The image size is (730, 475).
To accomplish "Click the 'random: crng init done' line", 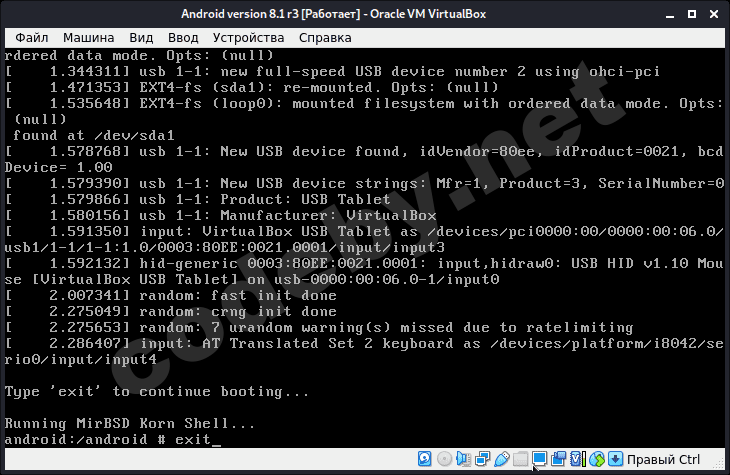I will tap(171, 311).
